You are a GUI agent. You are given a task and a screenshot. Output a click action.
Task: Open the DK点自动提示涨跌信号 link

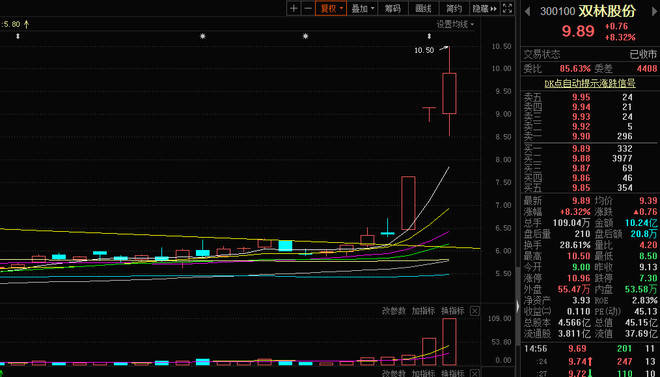pyautogui.click(x=590, y=83)
